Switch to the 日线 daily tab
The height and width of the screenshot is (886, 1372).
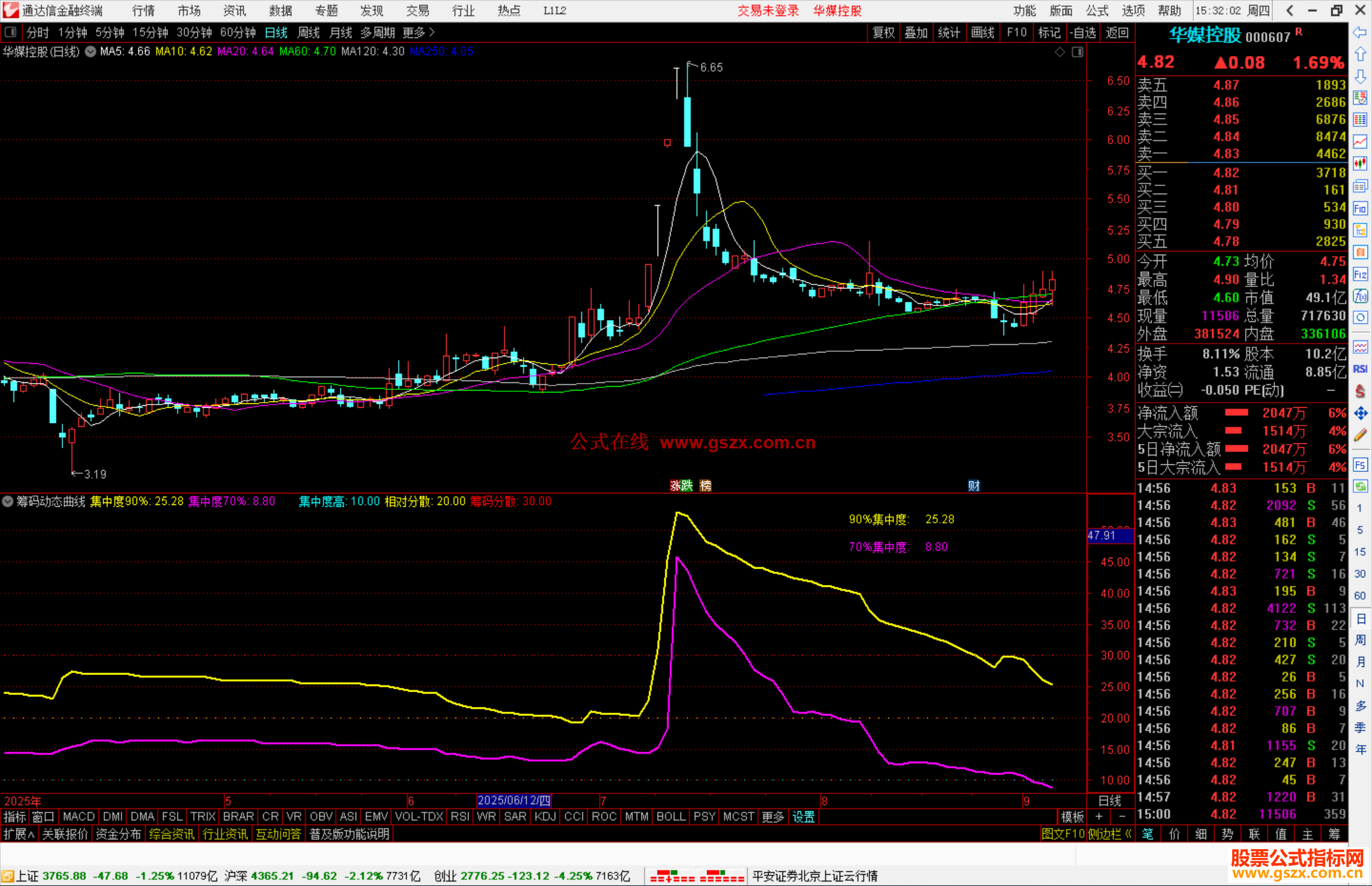(x=276, y=32)
